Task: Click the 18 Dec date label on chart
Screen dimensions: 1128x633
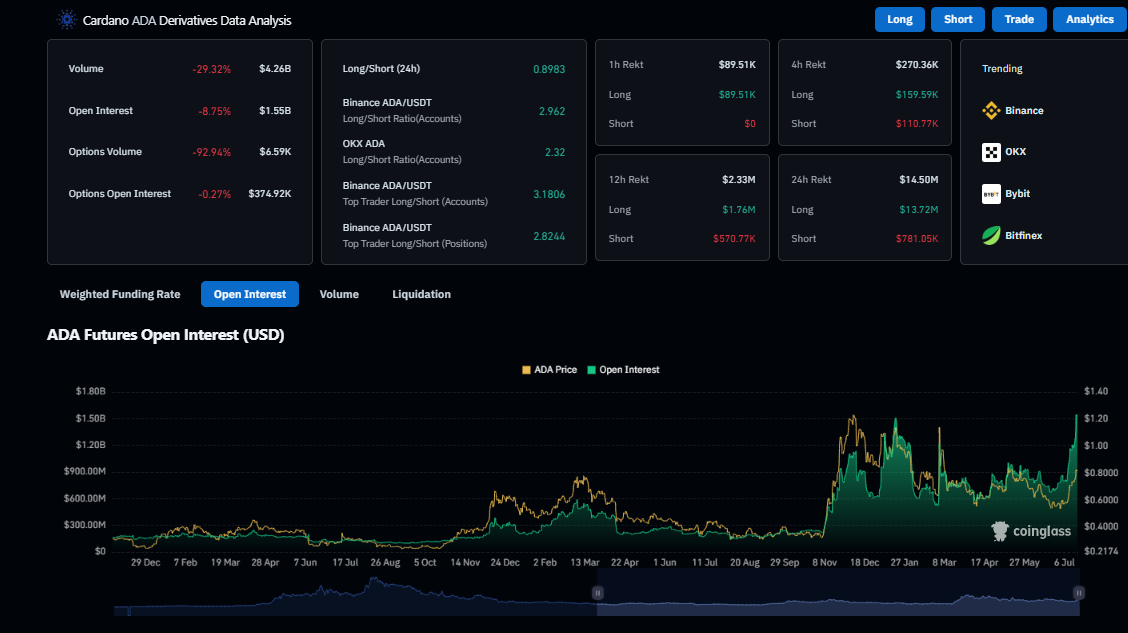Action: (x=864, y=563)
